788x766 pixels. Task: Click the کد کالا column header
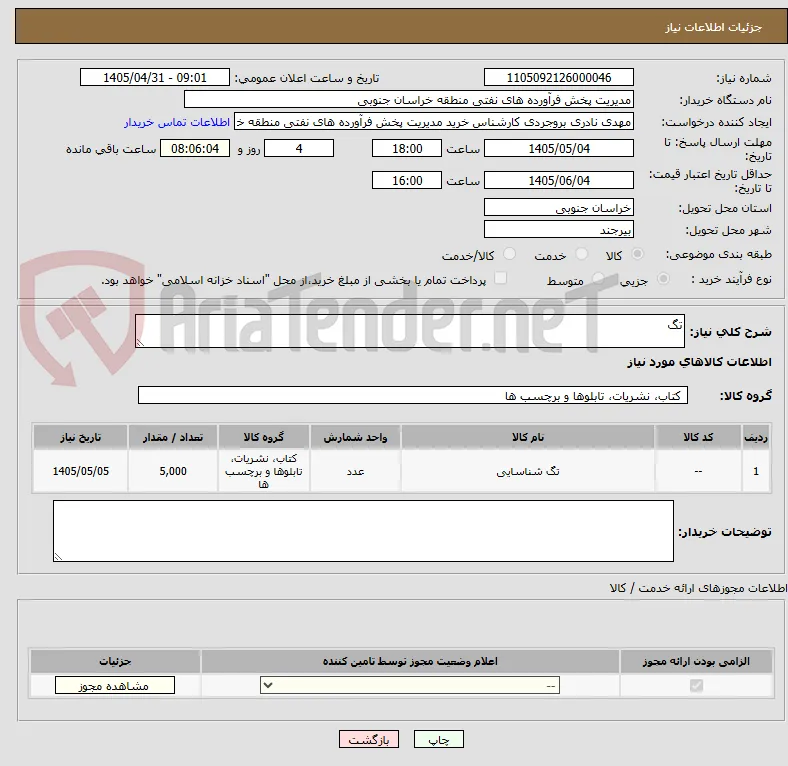click(698, 437)
